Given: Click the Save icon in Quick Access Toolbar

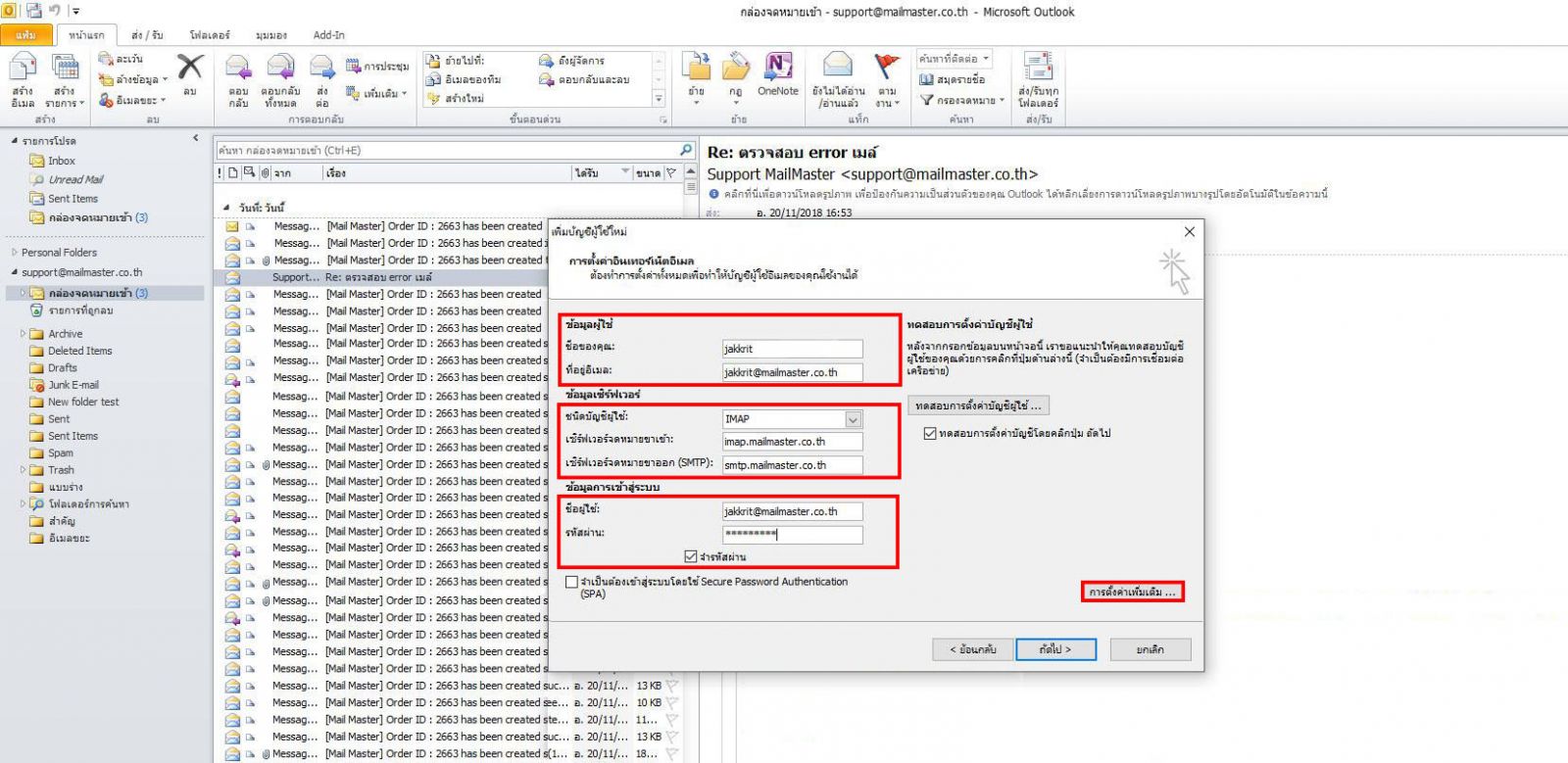Looking at the screenshot, I should [x=34, y=11].
